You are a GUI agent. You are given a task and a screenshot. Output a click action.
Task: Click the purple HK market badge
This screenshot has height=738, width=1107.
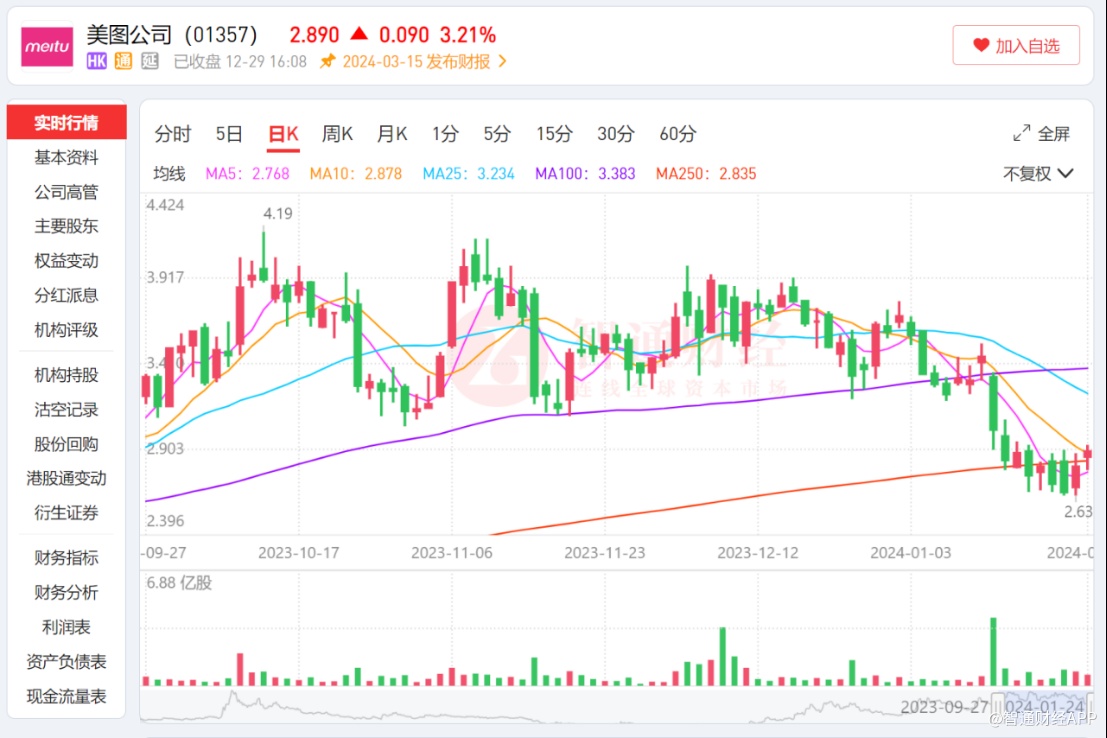[97, 61]
